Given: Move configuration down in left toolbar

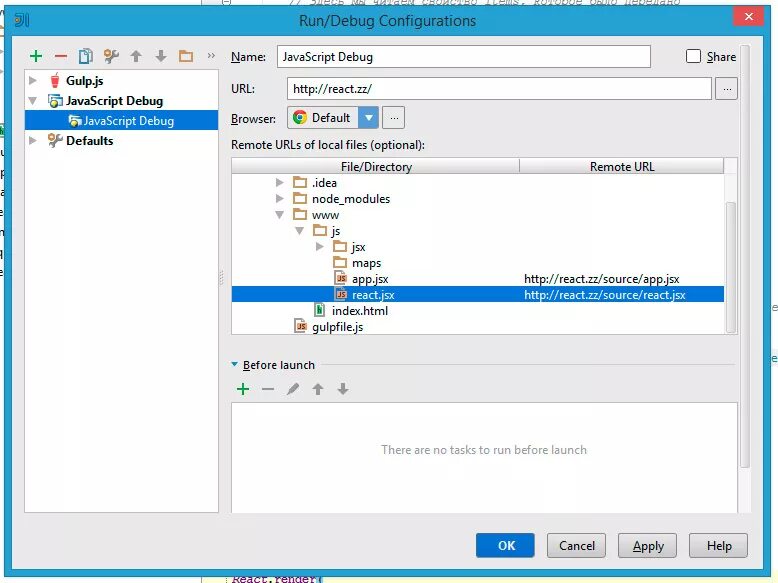Looking at the screenshot, I should coord(161,56).
